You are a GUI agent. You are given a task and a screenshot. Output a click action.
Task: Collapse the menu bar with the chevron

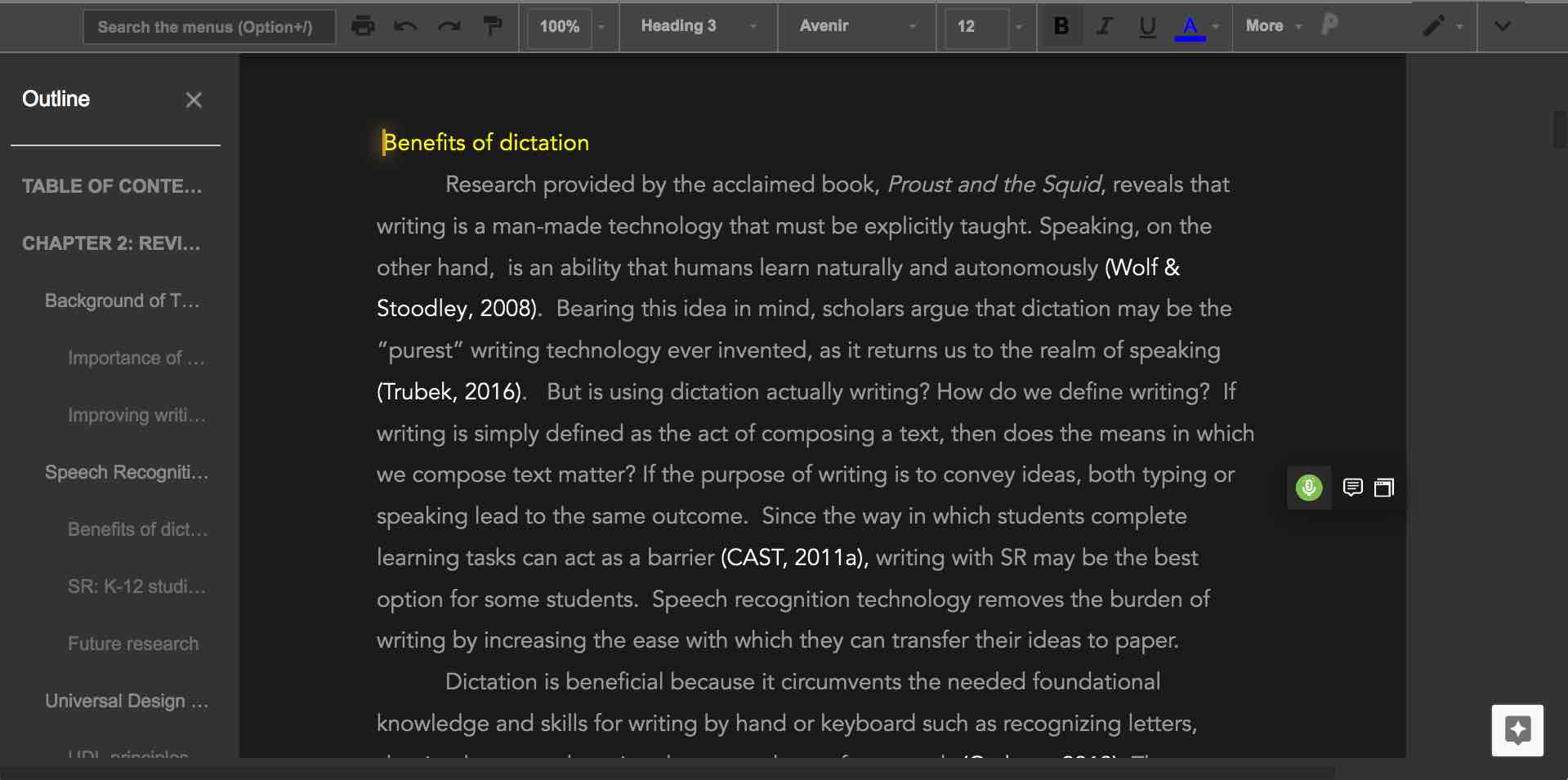[x=1502, y=26]
